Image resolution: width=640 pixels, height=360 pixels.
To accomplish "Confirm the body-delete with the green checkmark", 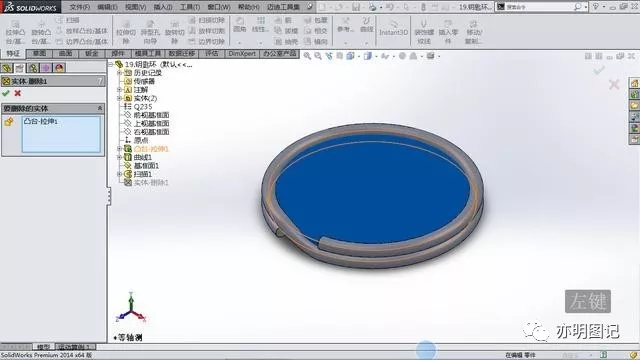I will click(x=6, y=93).
